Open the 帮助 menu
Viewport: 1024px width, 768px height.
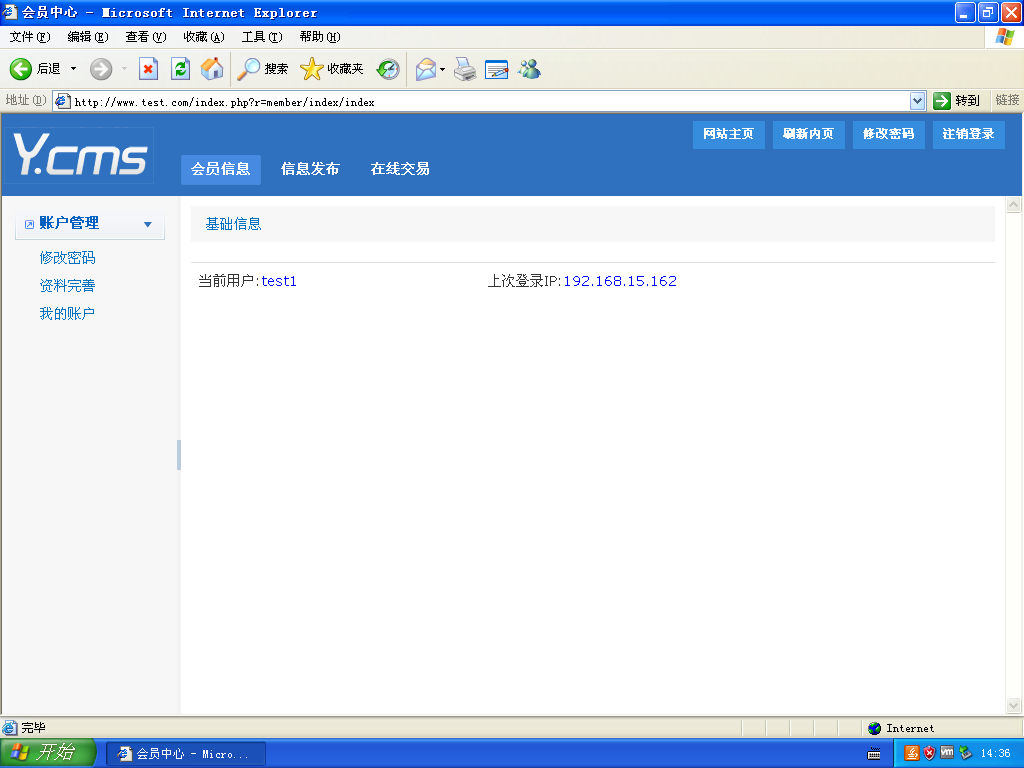(320, 37)
